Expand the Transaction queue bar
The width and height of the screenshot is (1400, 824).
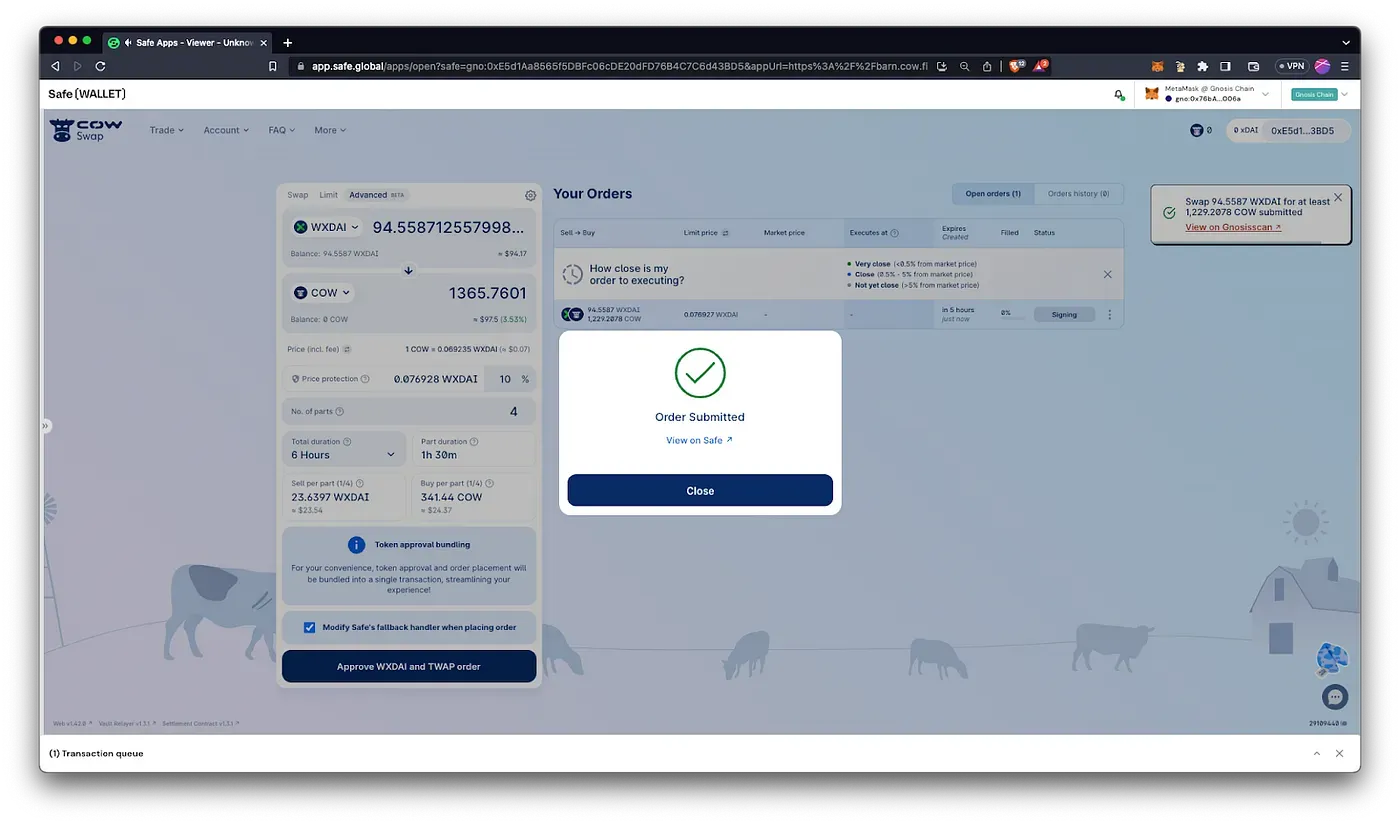[x=1317, y=753]
